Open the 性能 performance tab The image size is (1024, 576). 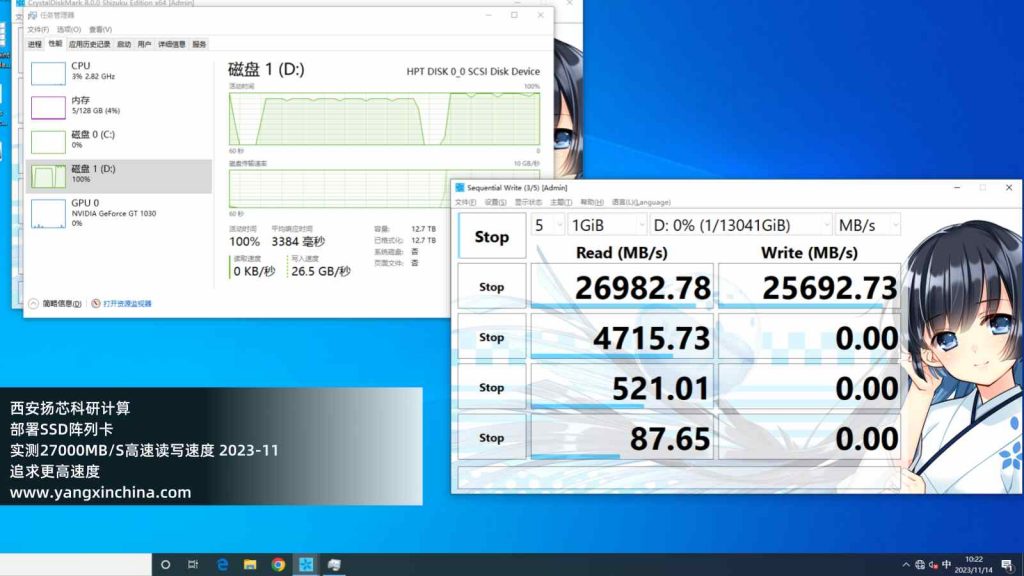coord(55,44)
